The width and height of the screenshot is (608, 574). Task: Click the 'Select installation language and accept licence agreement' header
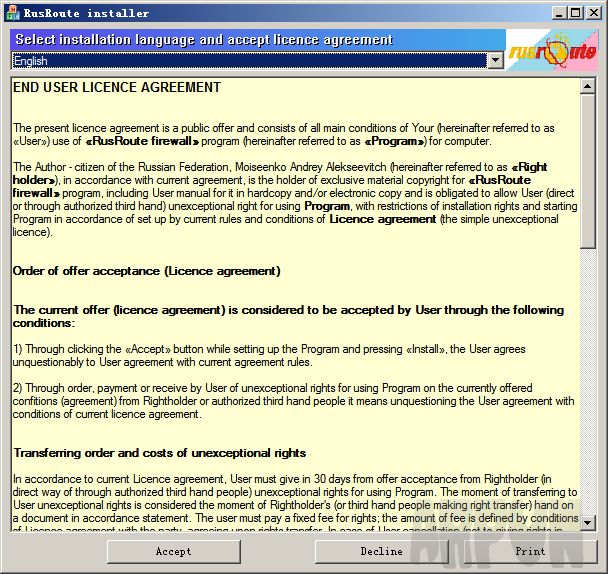[x=204, y=40]
